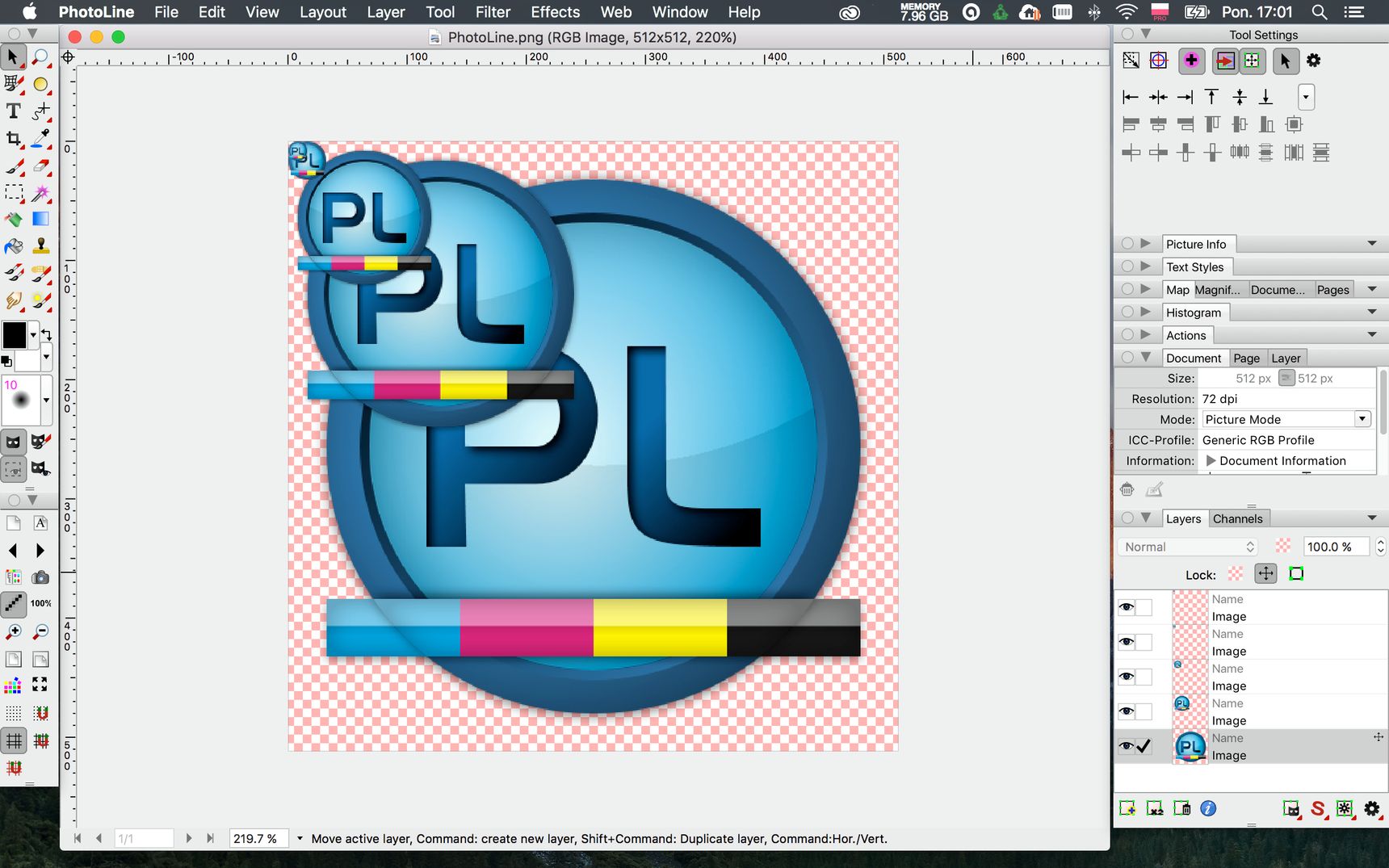Screen dimensions: 1389x868
Task: Open the Mode Picture Mode dropdown
Action: pos(1286,419)
